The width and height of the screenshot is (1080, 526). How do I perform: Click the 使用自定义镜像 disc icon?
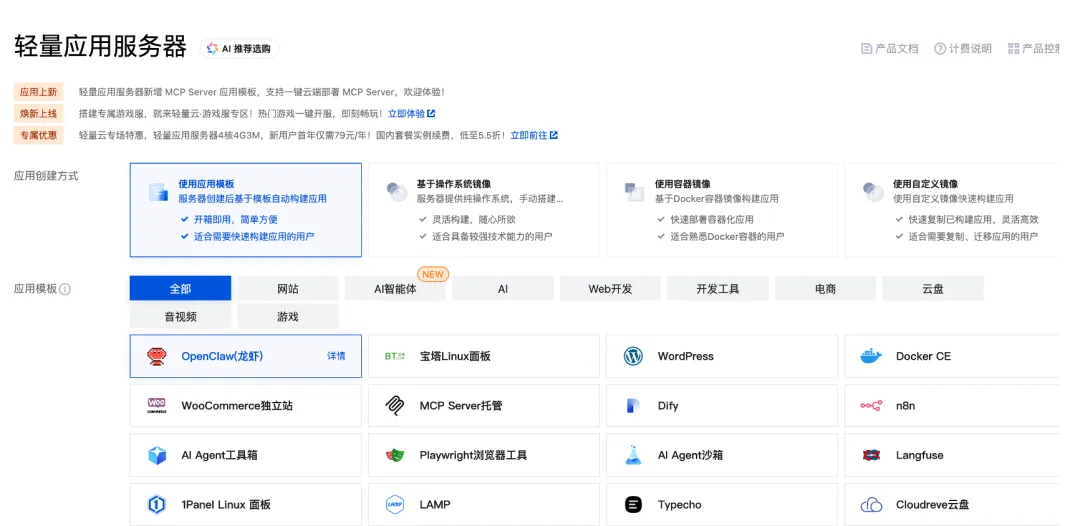point(873,191)
